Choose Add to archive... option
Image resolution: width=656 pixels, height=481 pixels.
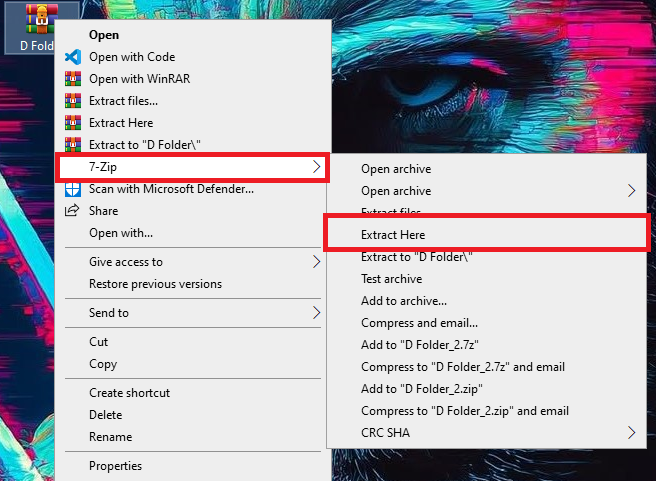point(403,301)
